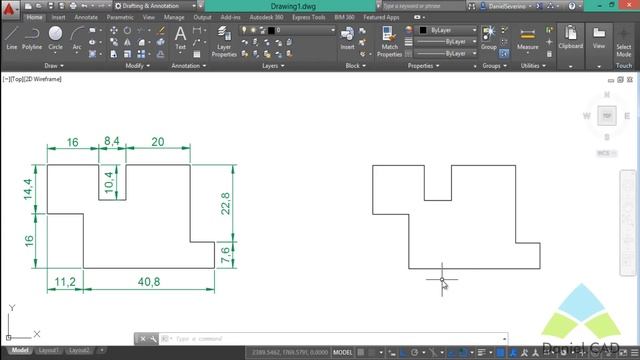Click the Model layout tab

coord(20,351)
